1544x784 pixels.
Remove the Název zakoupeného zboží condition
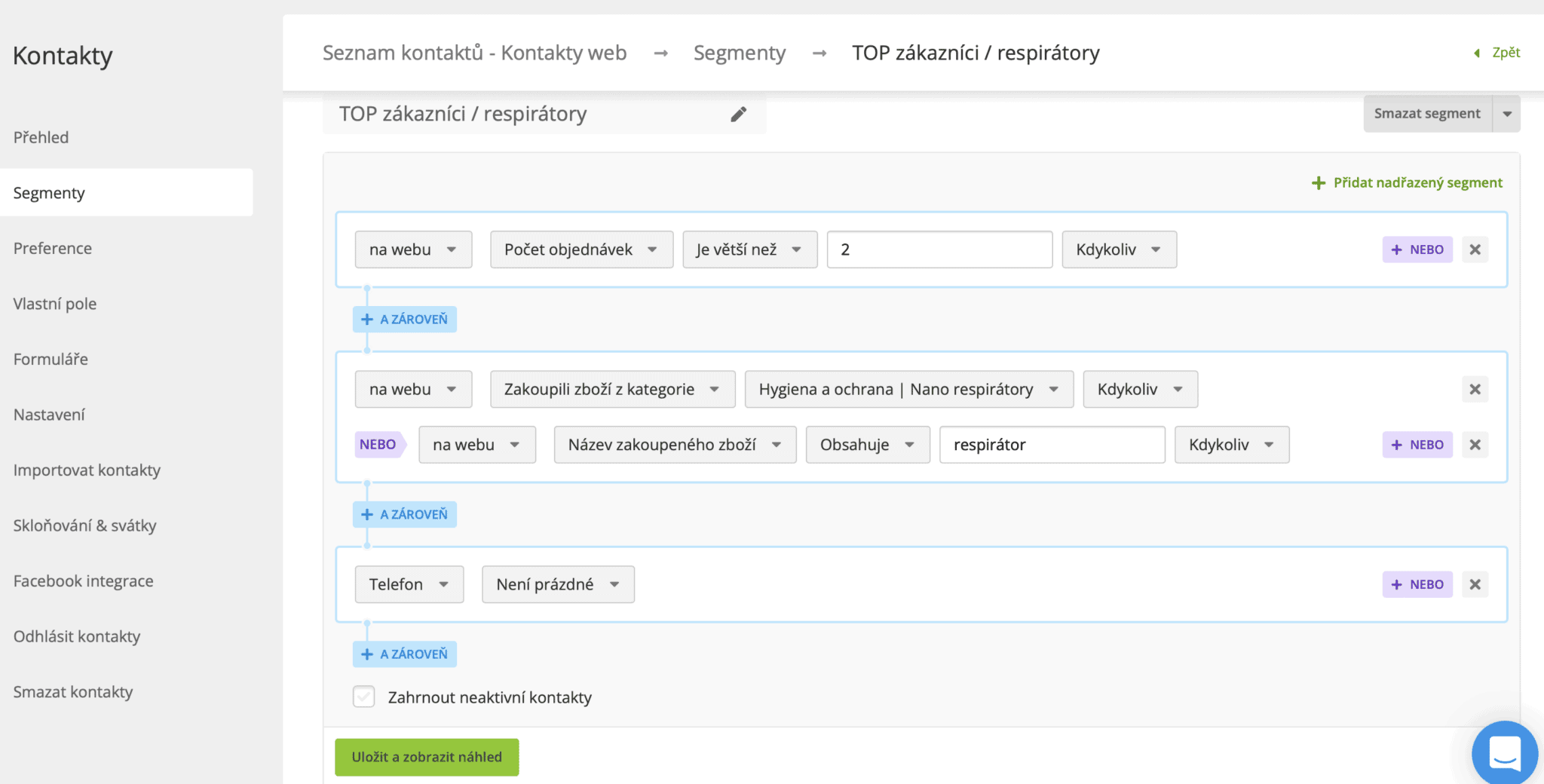1475,445
